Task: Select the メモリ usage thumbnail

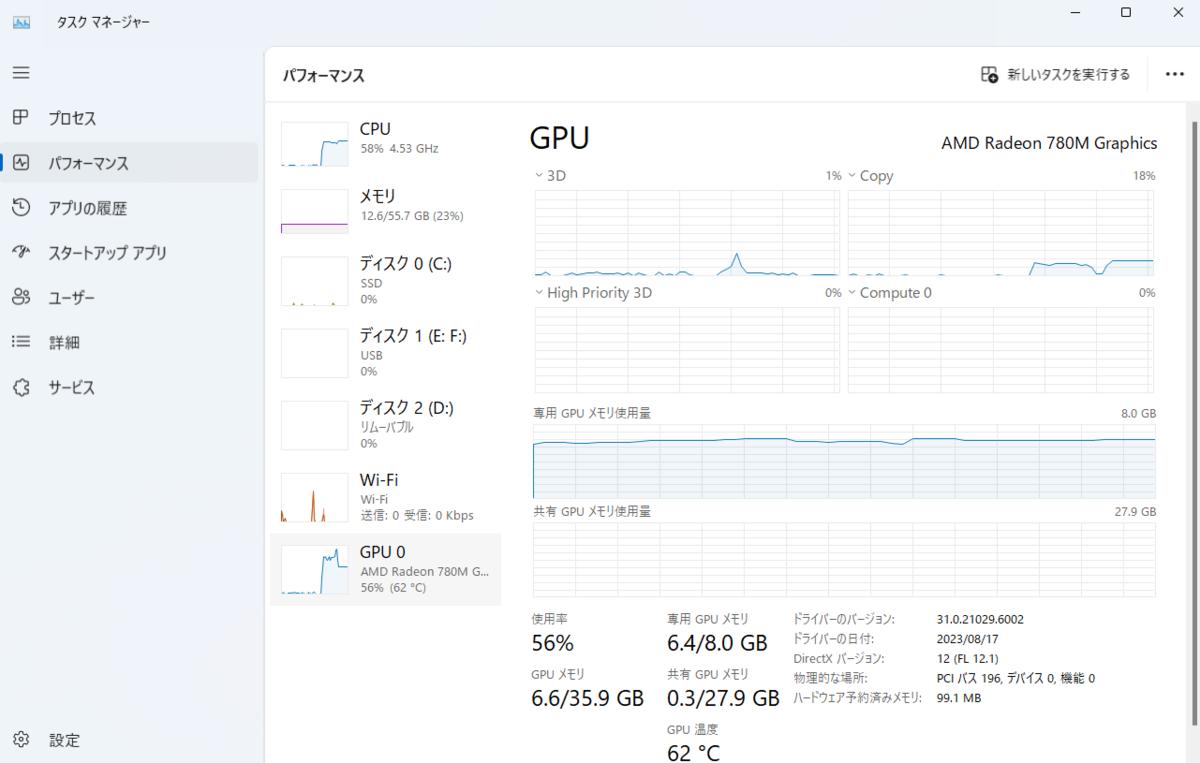Action: pos(314,212)
